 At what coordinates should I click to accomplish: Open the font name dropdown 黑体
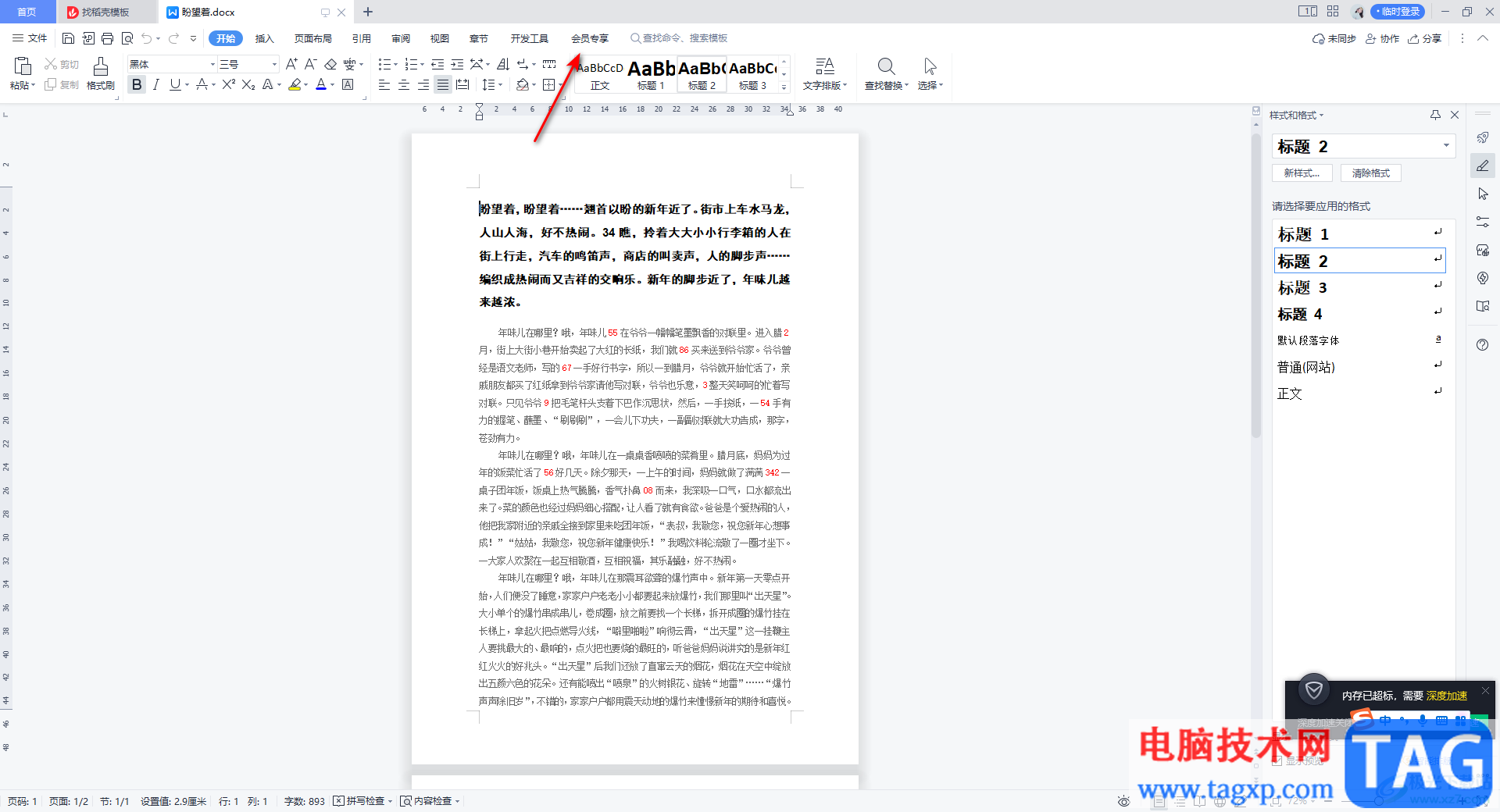[212, 64]
